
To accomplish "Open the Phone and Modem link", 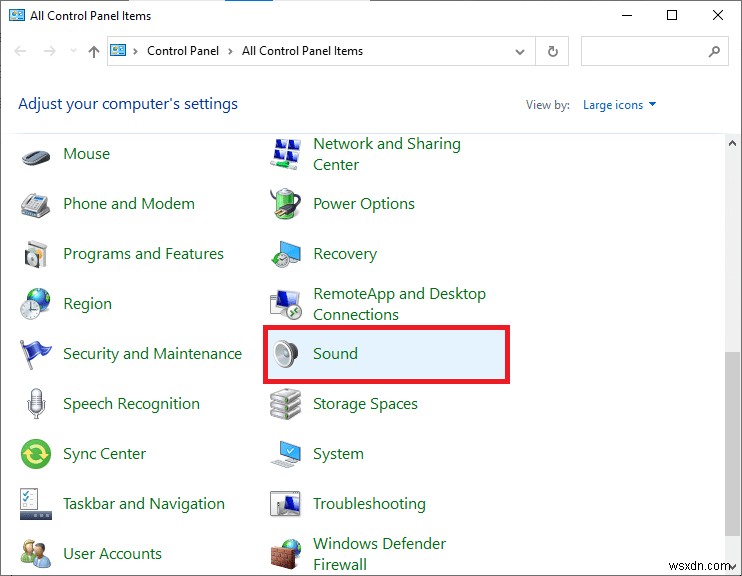I will (x=129, y=204).
